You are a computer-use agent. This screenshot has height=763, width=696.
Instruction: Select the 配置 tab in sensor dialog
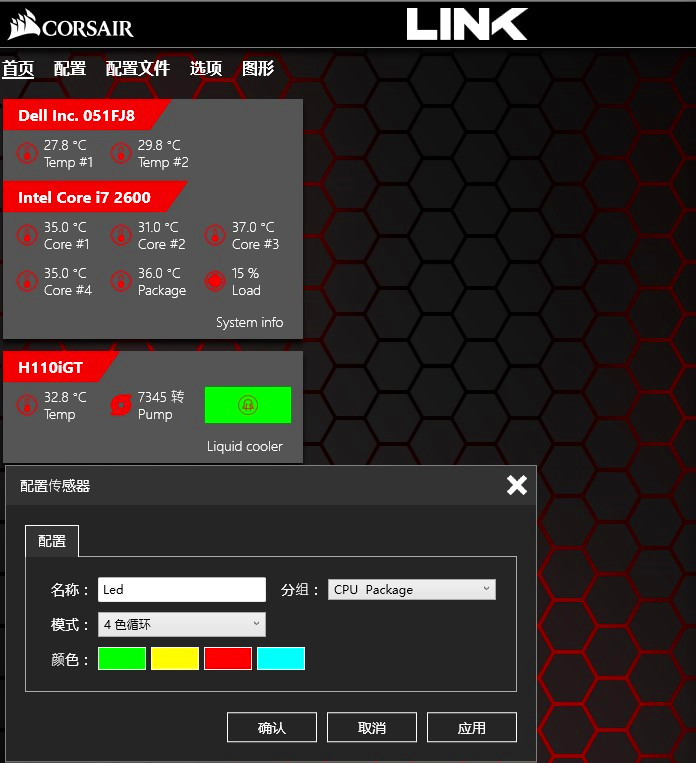tap(52, 541)
